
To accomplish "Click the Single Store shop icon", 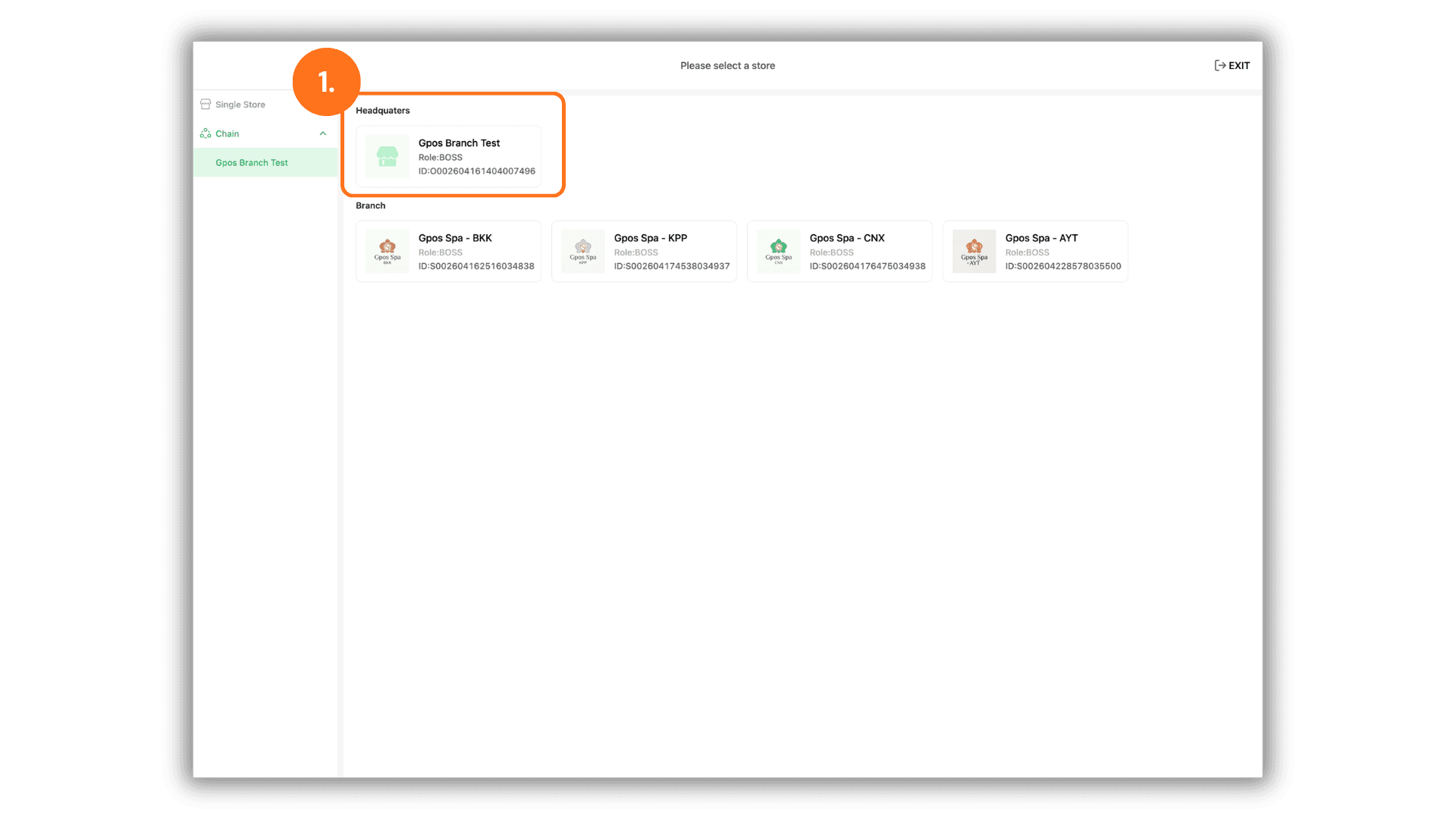I will tap(206, 105).
